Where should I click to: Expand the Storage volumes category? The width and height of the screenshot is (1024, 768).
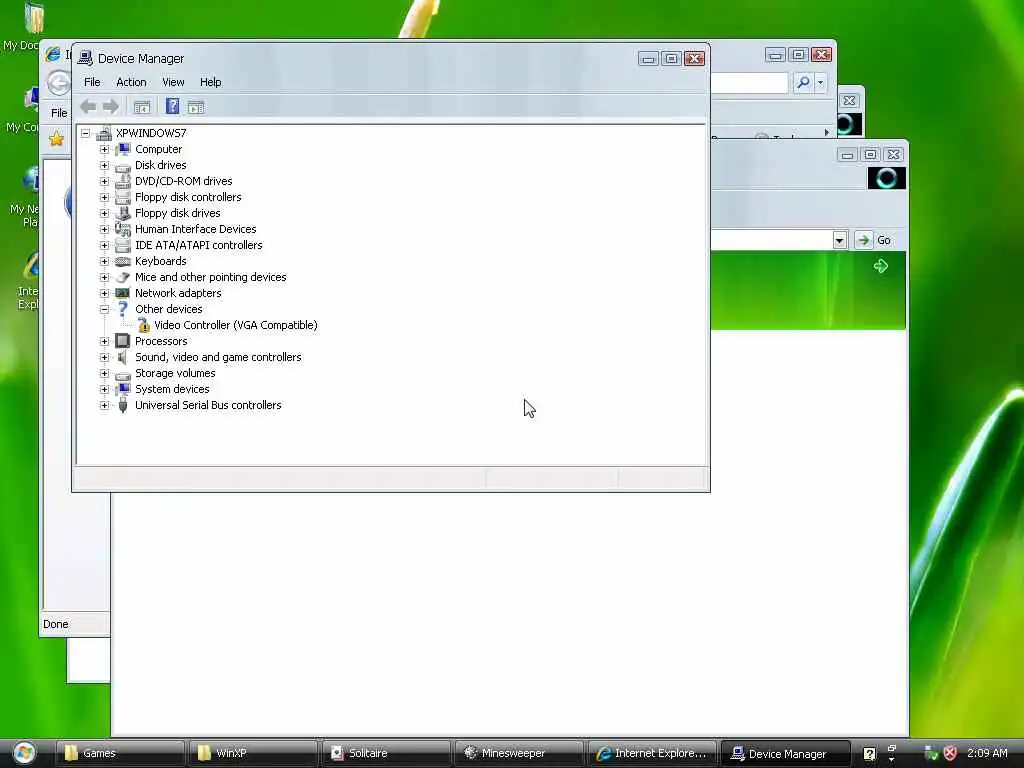(x=104, y=374)
